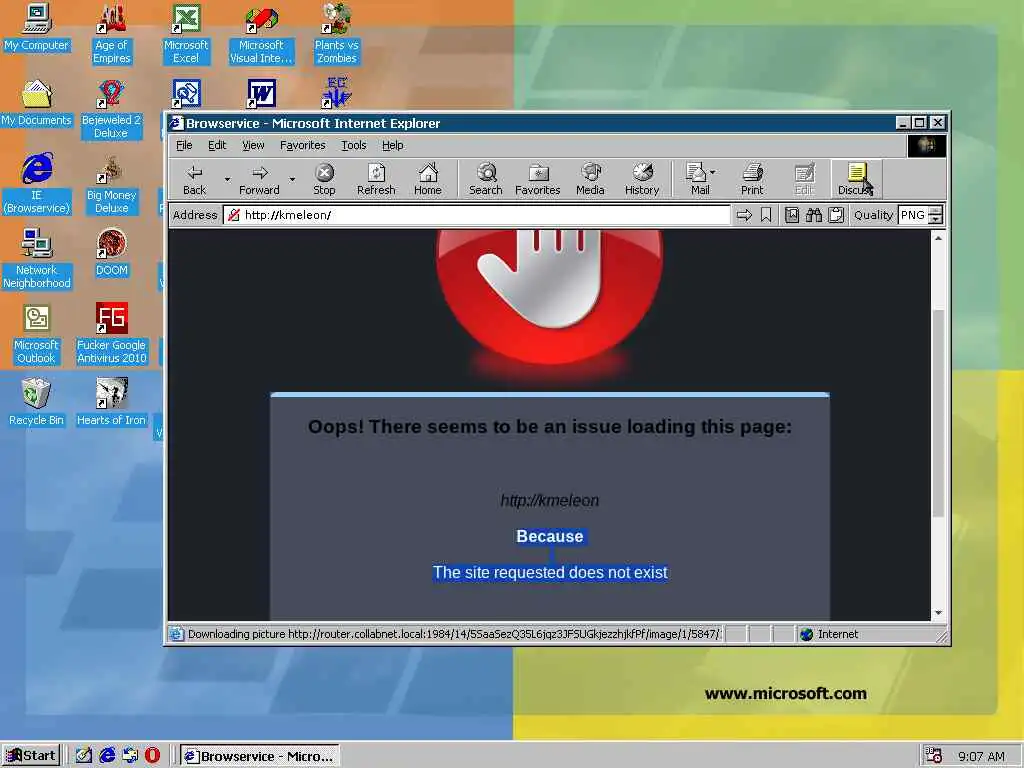Select Network Neighborhood desktop icon
Image resolution: width=1024 pixels, height=768 pixels.
point(37,259)
